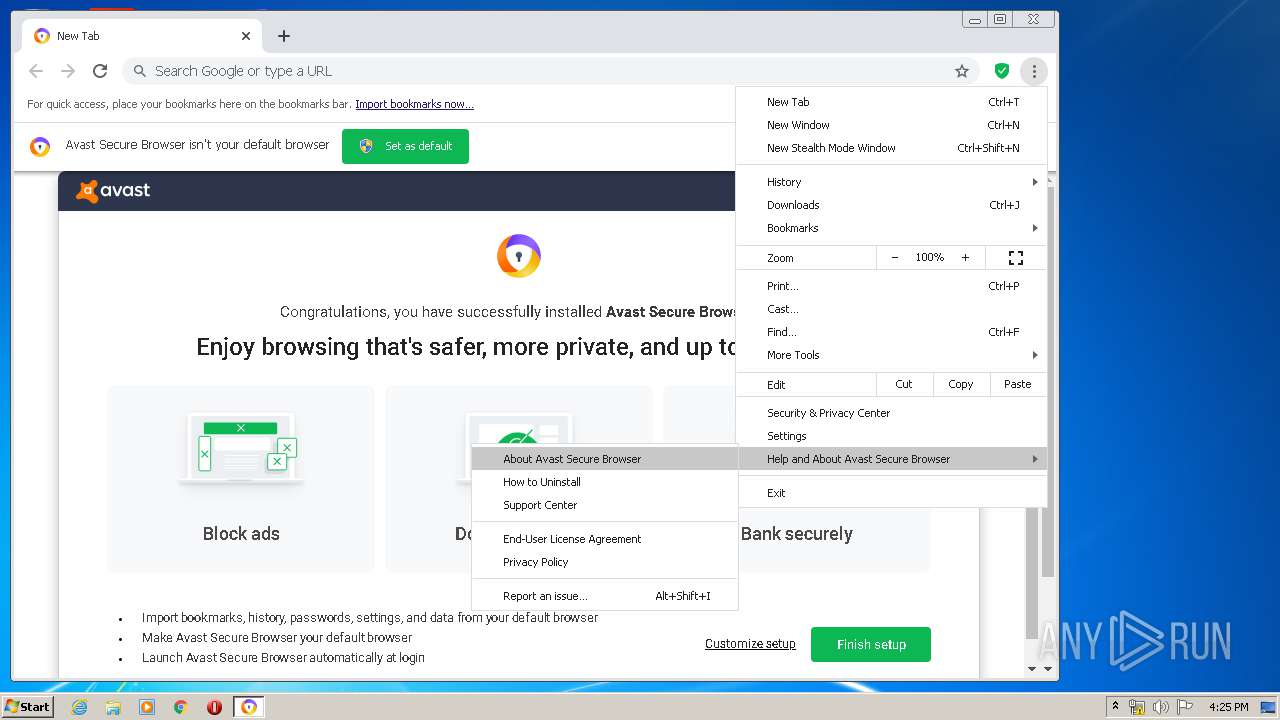
Task: Reload the page with the refresh icon
Action: [x=100, y=71]
